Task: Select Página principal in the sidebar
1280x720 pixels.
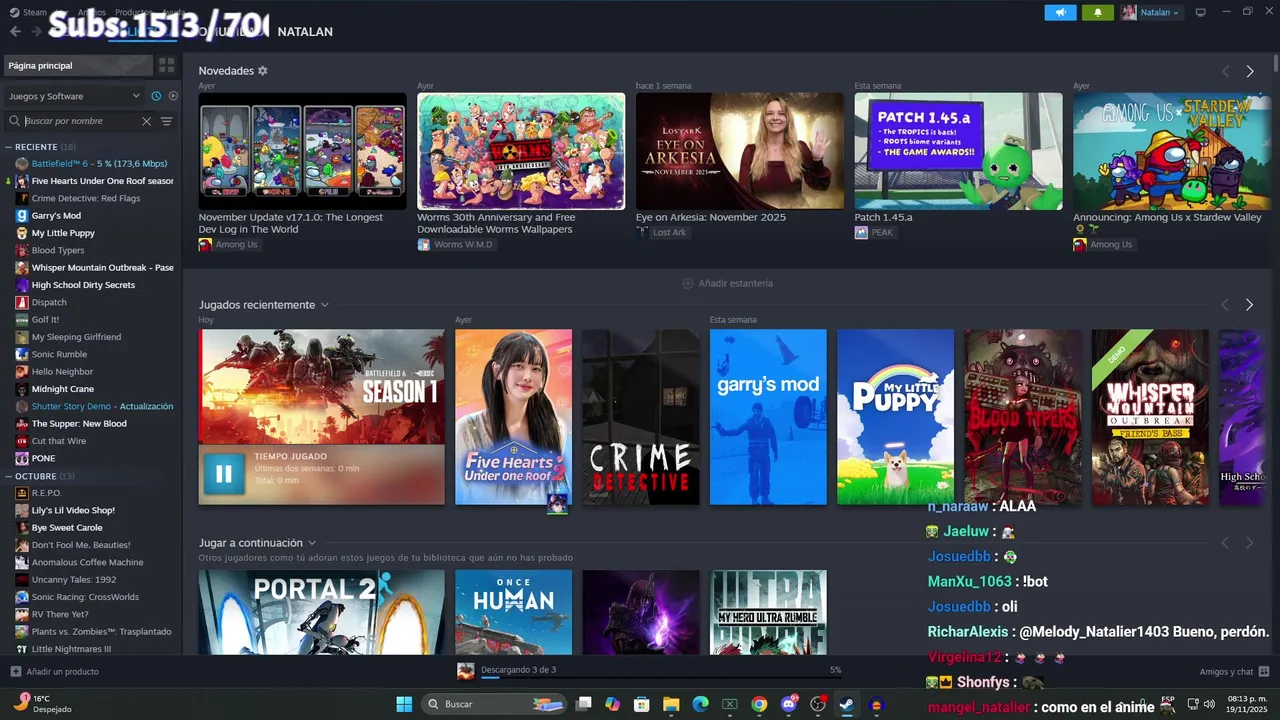Action: point(79,65)
